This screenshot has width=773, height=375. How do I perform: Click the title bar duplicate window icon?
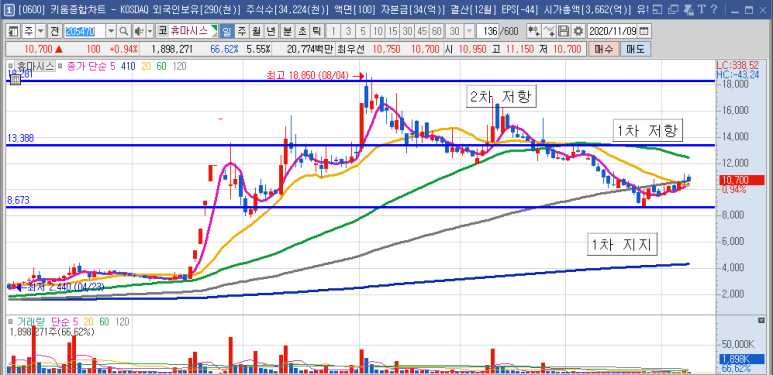click(x=673, y=9)
